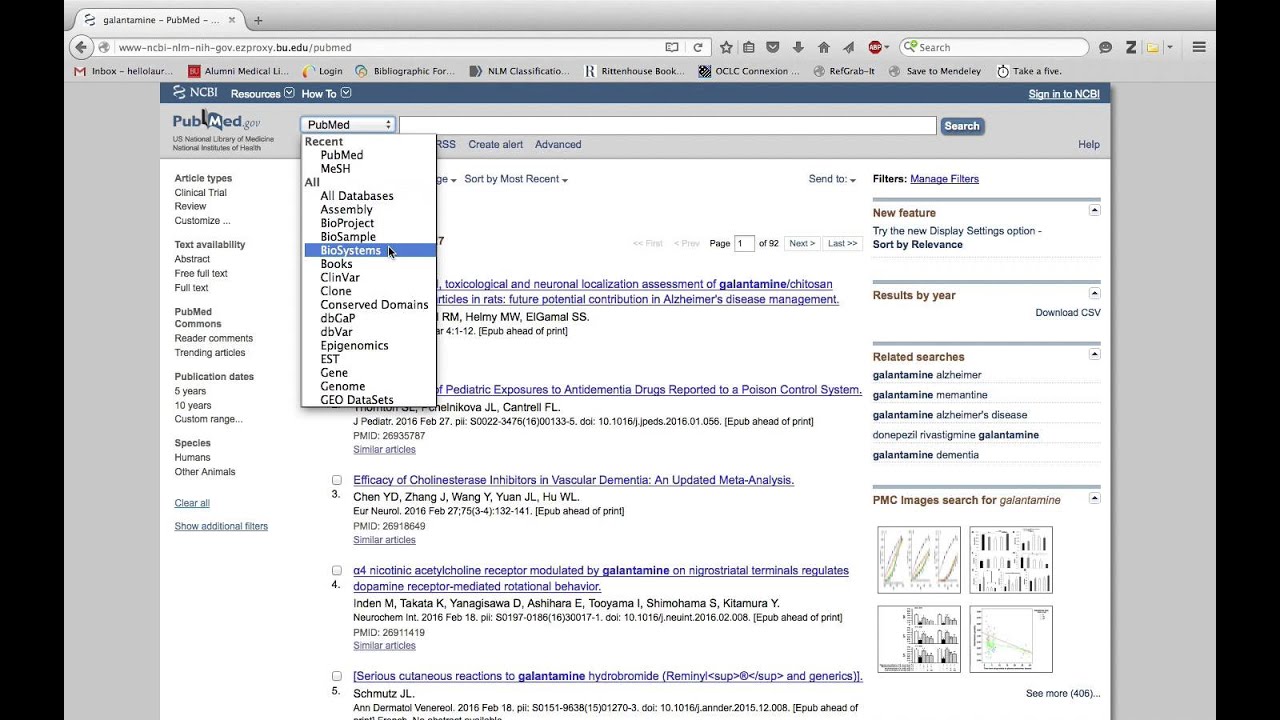Filter by Free full text availability
Viewport: 1280px width, 720px height.
pyautogui.click(x=201, y=274)
